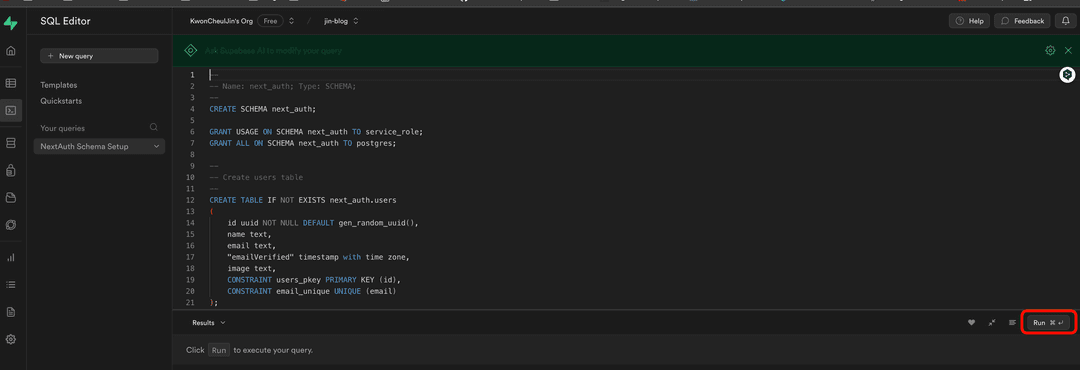Screen dimensions: 1080x370
Task: Click the 'image text,' code line
Action: pos(251,268)
